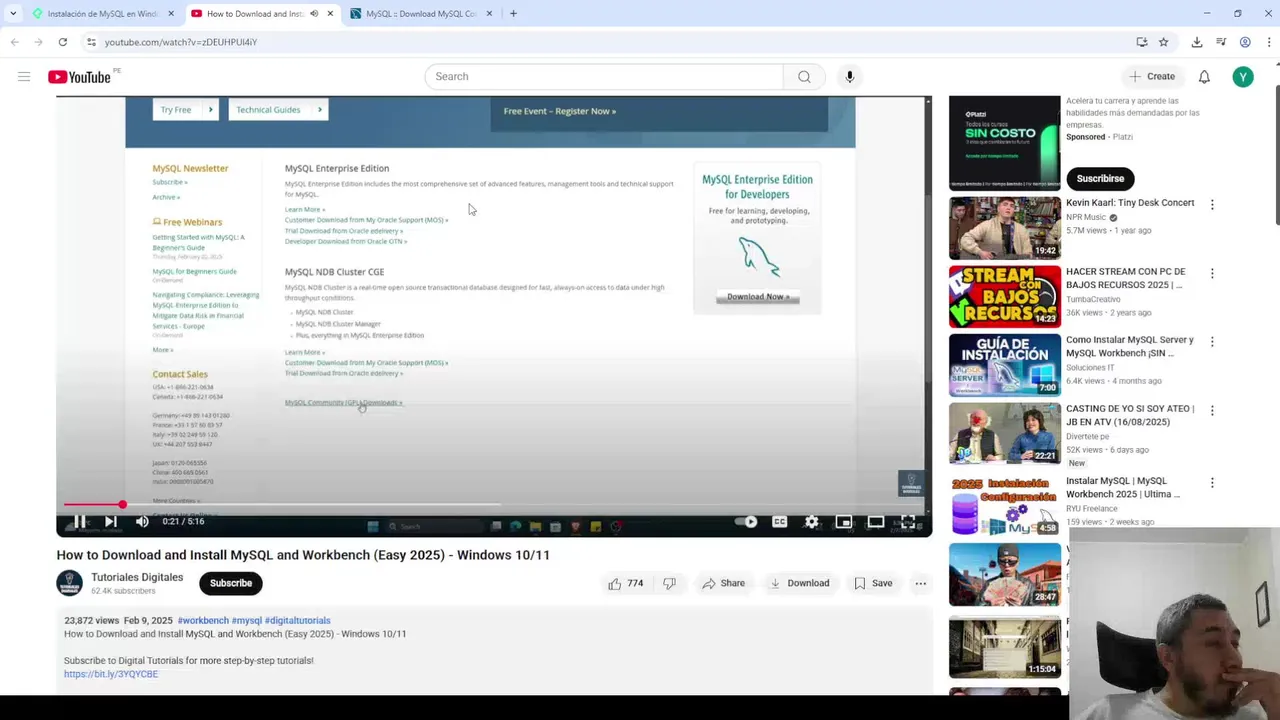Download the YouTube video

coord(799,583)
